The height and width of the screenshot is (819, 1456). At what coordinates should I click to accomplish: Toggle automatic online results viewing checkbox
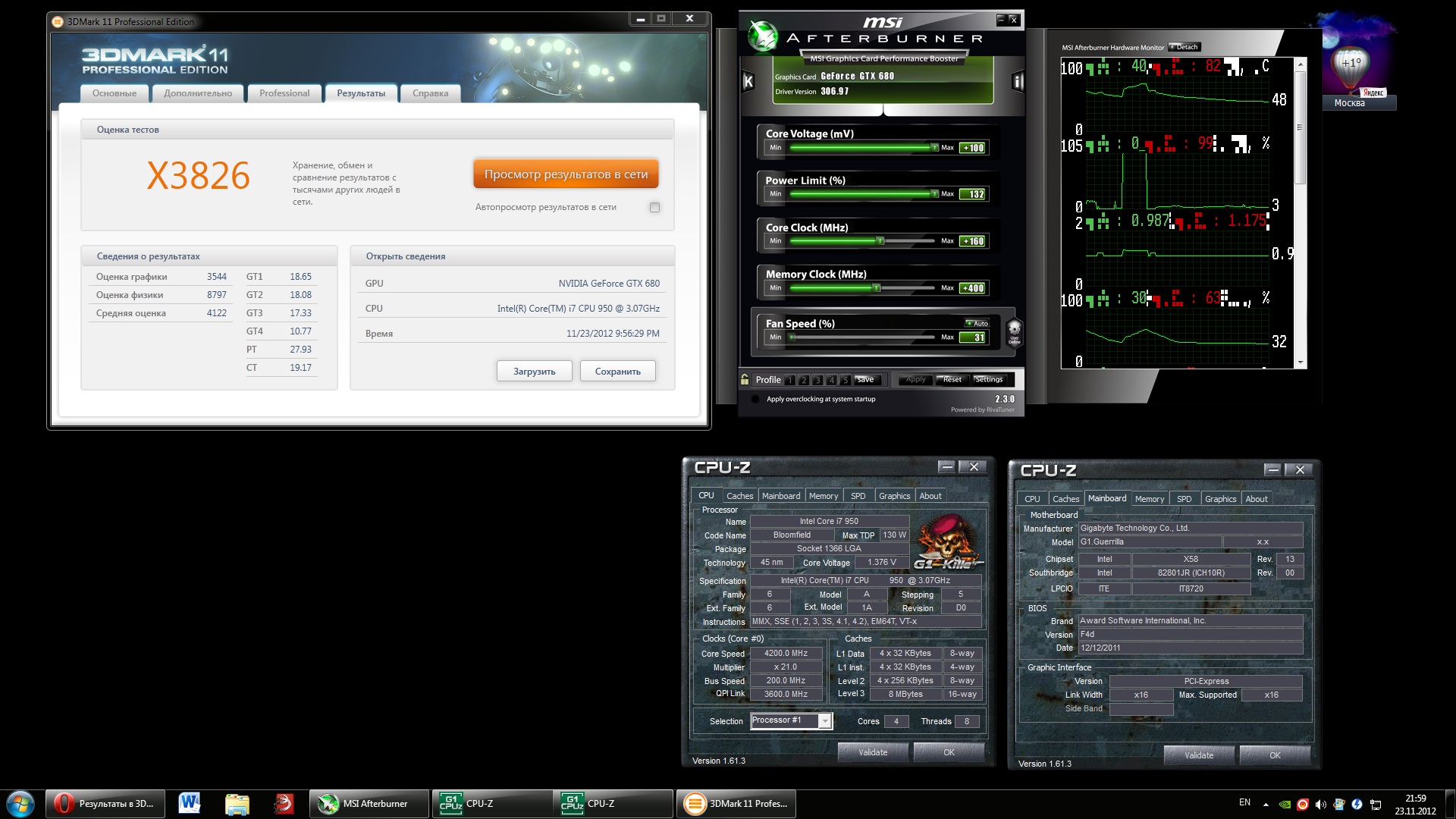tap(654, 207)
